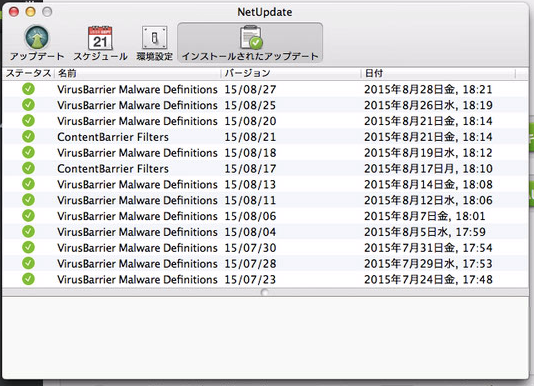Click green status check for version 15/07/23
The width and height of the screenshot is (534, 386).
(x=29, y=279)
